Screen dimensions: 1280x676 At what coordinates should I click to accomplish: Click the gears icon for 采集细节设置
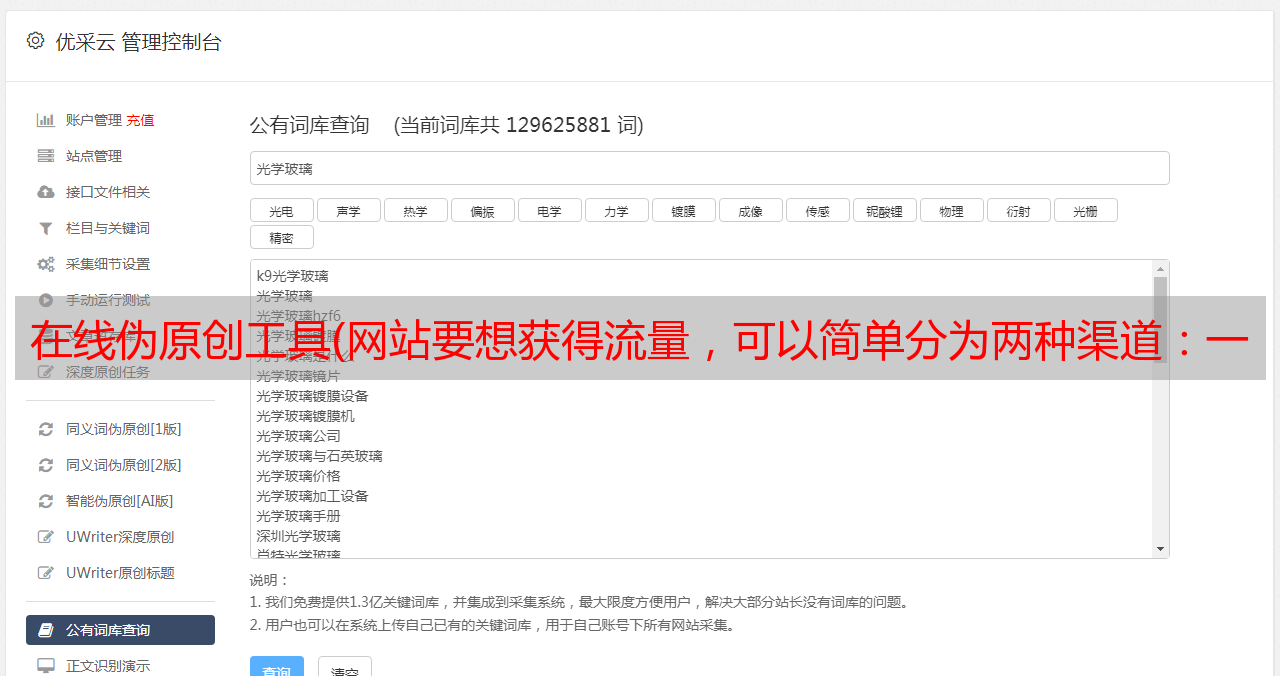click(x=46, y=264)
